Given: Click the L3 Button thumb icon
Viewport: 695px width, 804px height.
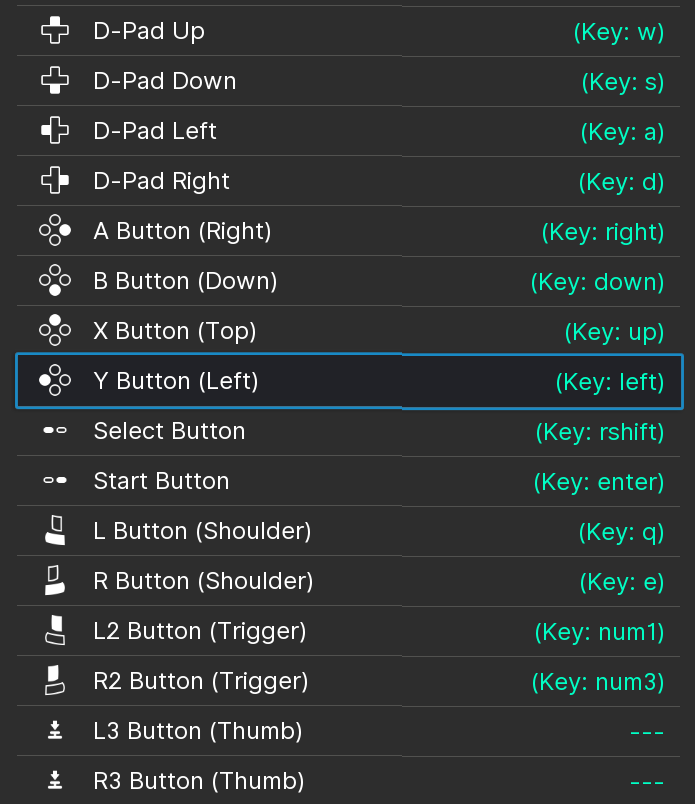Looking at the screenshot, I should pos(55,731).
